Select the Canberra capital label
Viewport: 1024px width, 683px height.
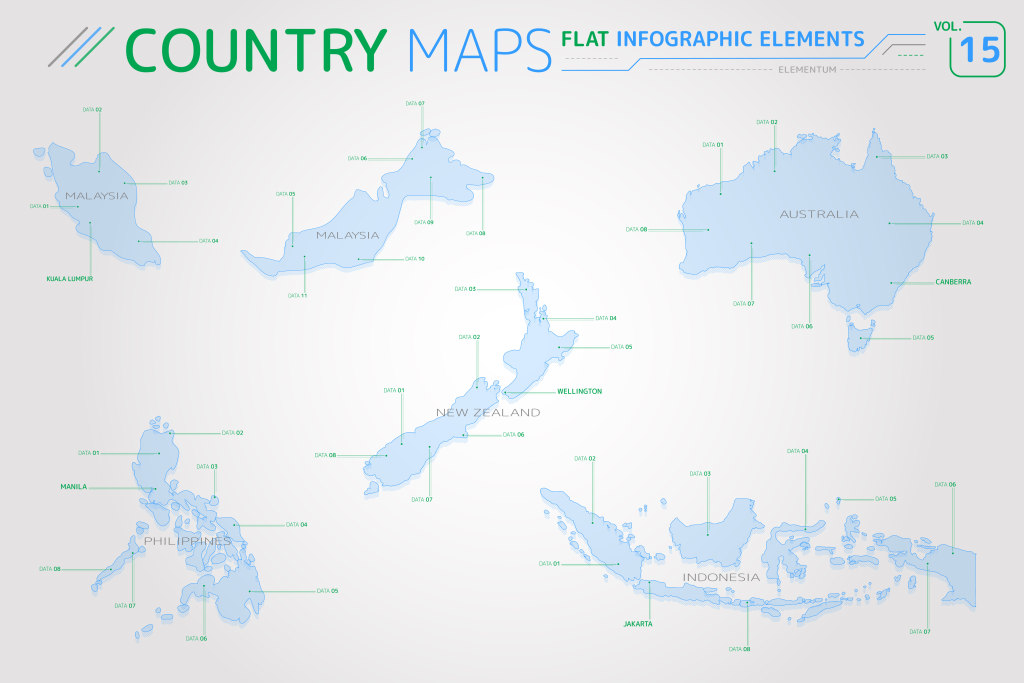tap(953, 282)
